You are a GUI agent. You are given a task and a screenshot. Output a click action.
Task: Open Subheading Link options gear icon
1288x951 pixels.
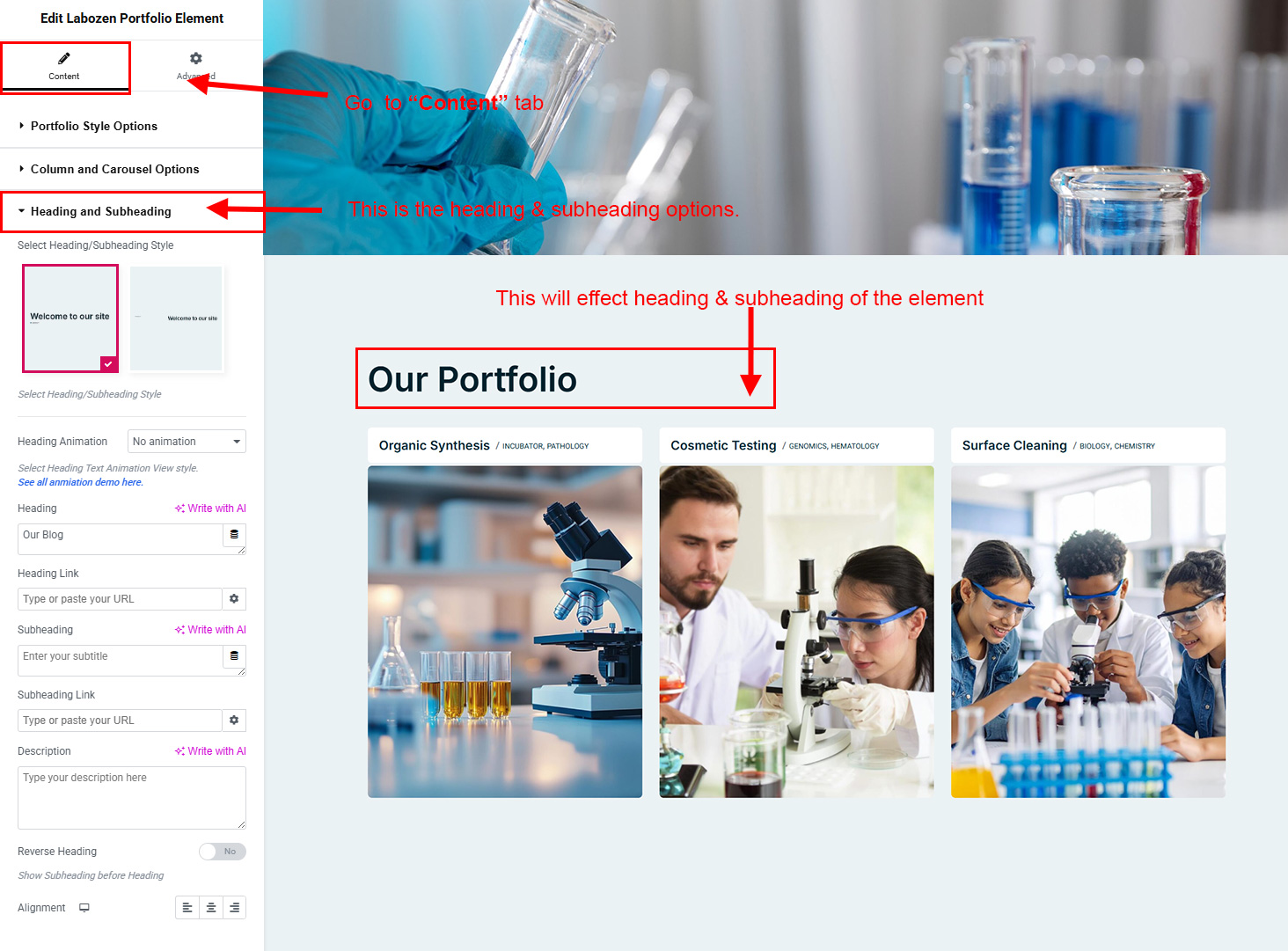pos(234,721)
